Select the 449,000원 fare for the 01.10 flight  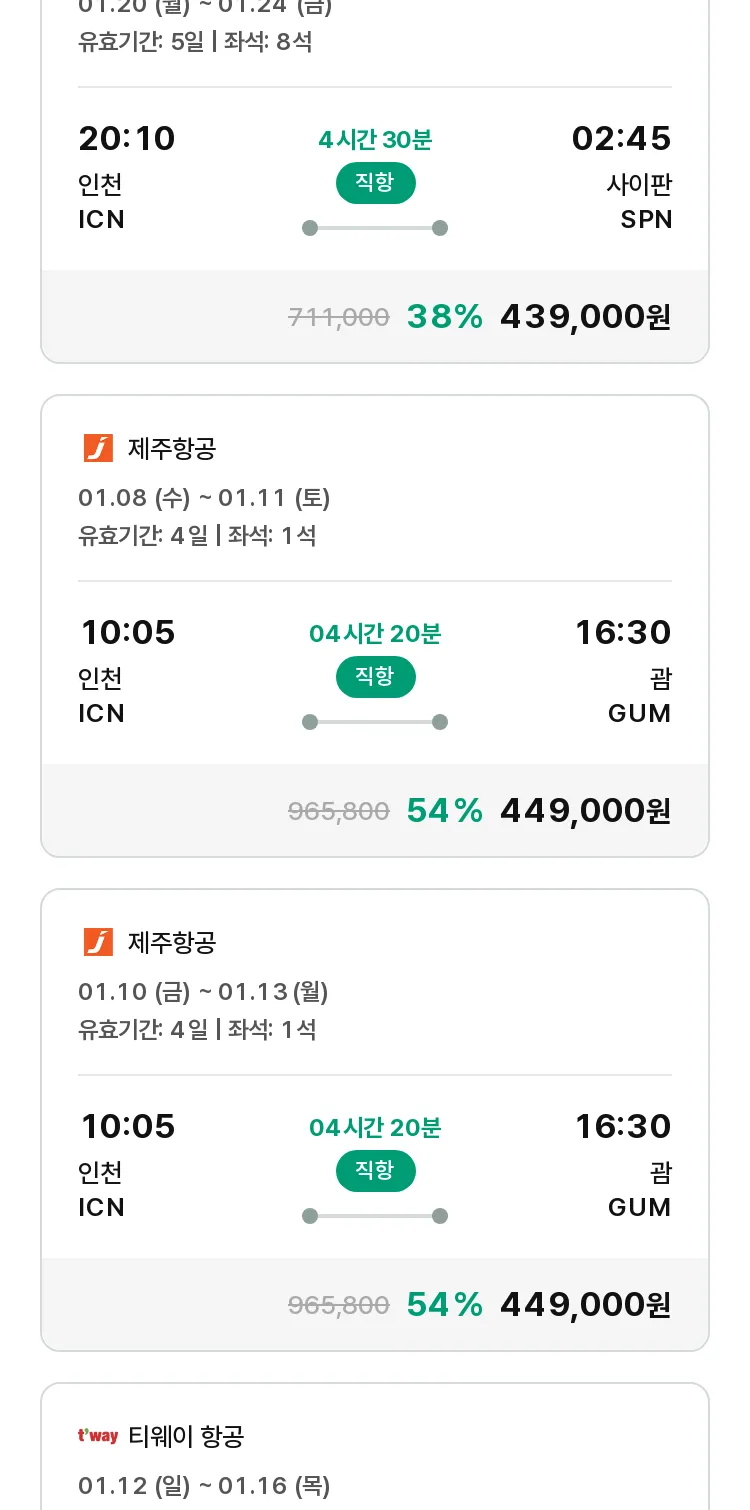pyautogui.click(x=585, y=1305)
